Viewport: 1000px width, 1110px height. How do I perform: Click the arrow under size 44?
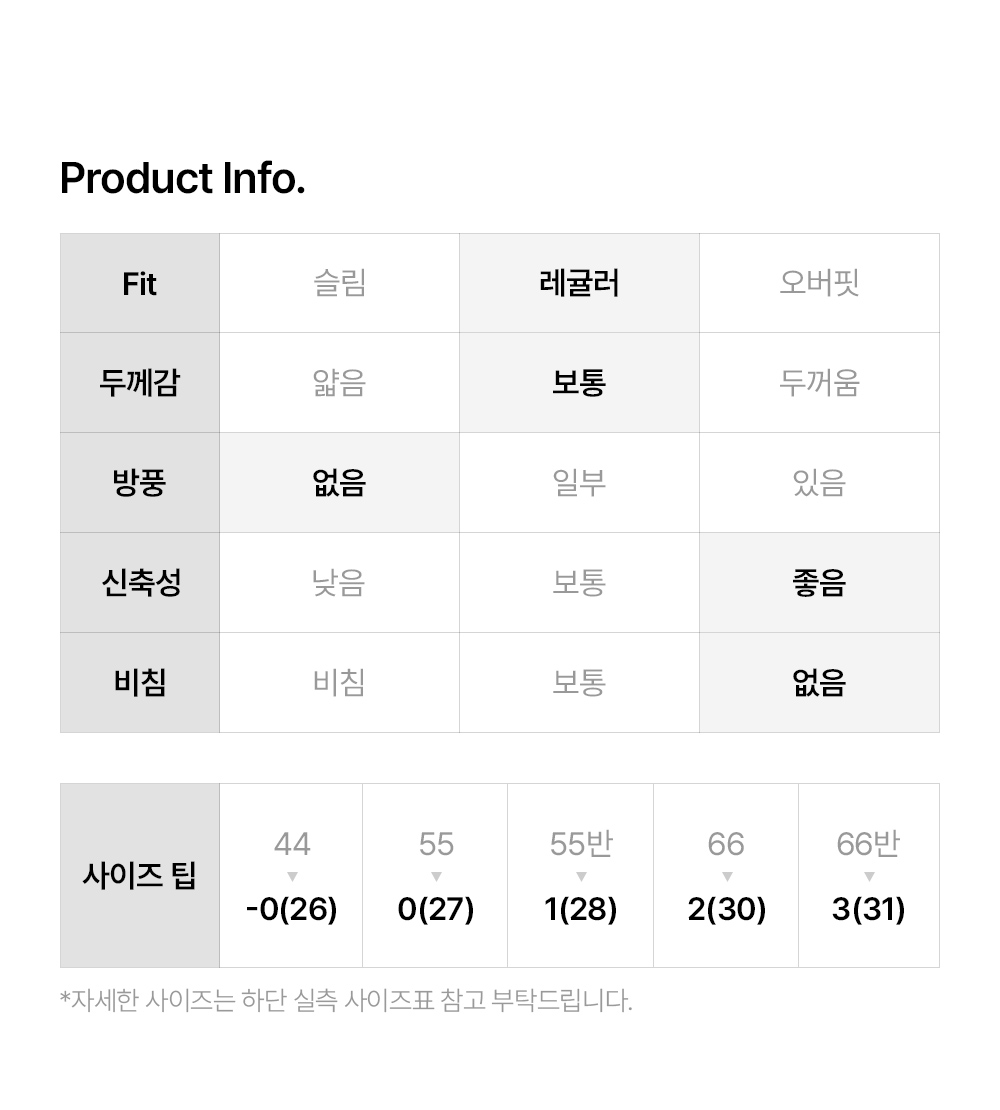[292, 877]
